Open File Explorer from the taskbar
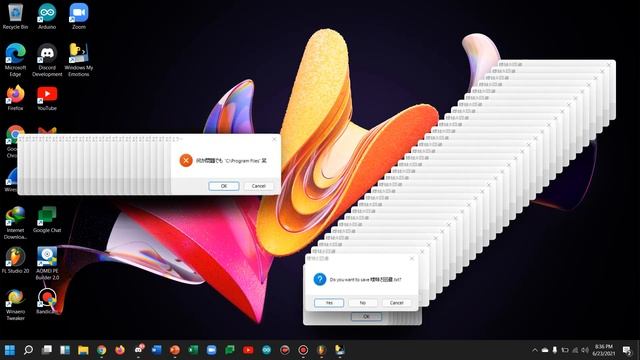 (x=83, y=350)
